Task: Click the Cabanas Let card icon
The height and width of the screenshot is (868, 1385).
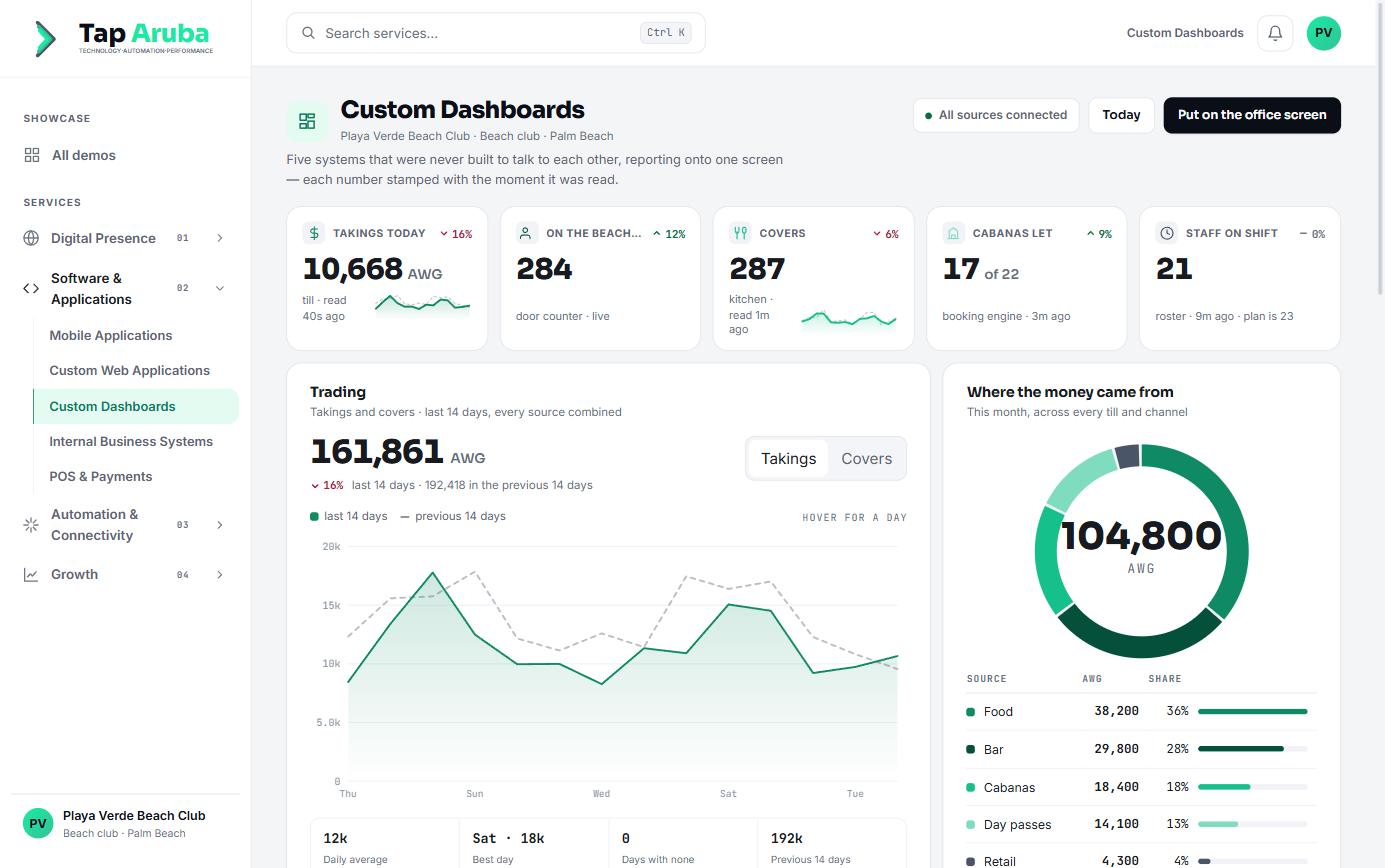Action: pyautogui.click(x=953, y=233)
